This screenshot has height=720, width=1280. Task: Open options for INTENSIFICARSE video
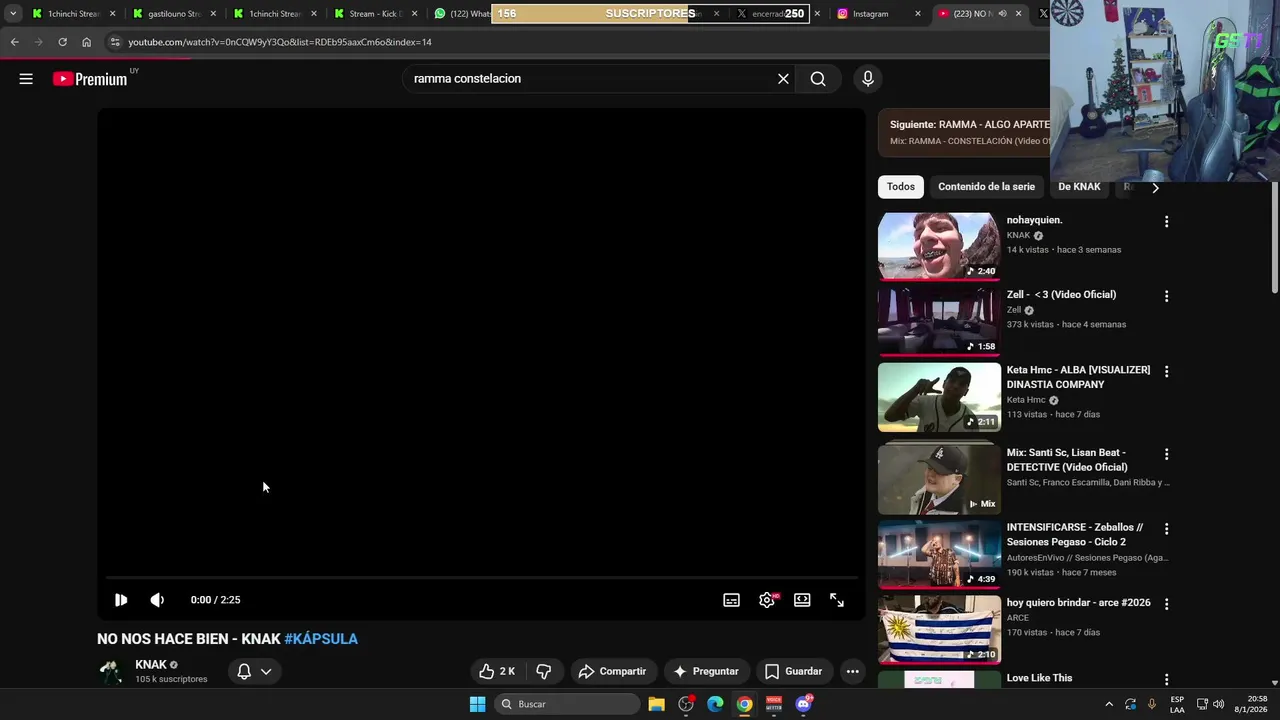tap(1166, 529)
